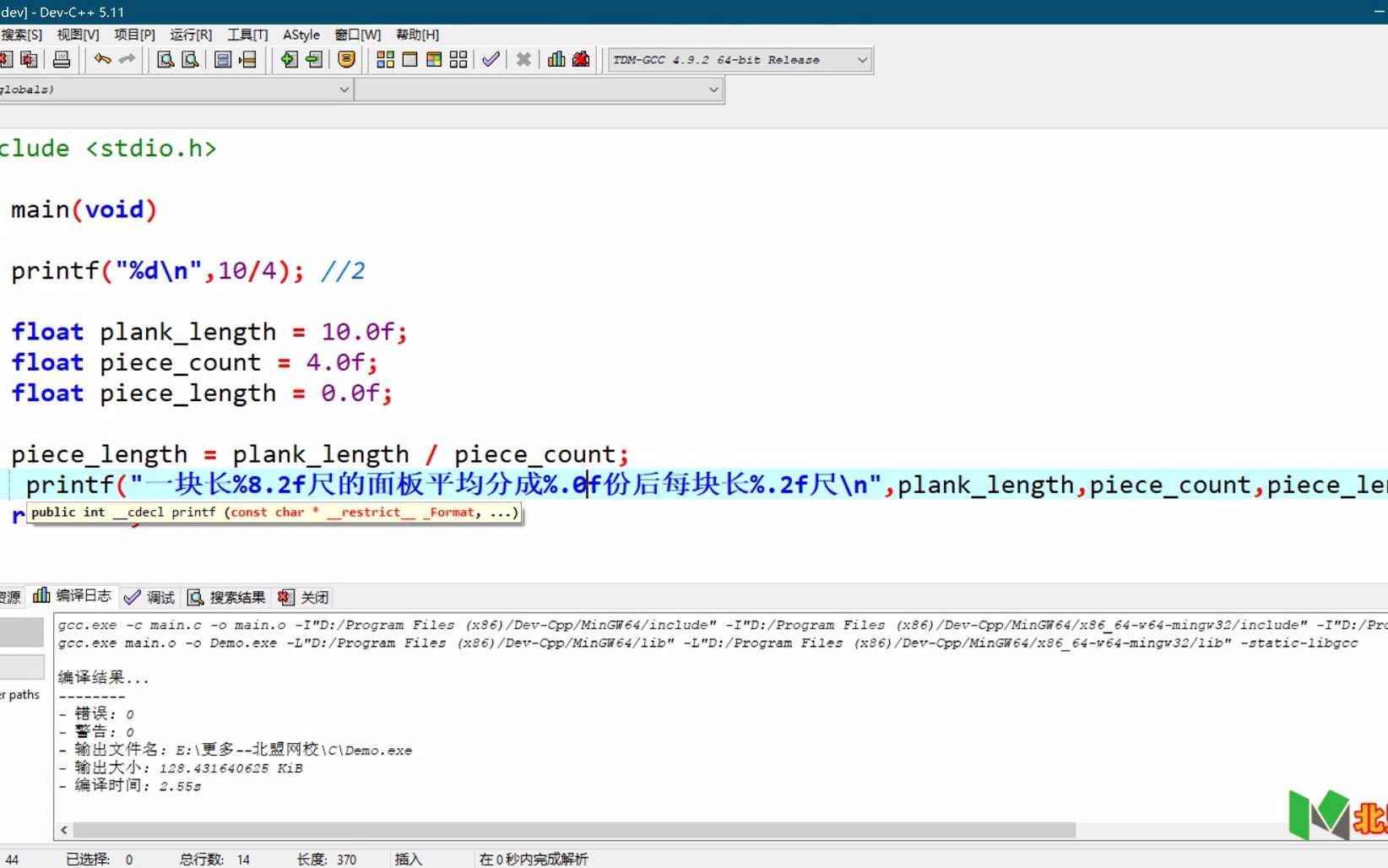Click the Debug checkmark toolbar icon
The image size is (1388, 868).
point(491,59)
